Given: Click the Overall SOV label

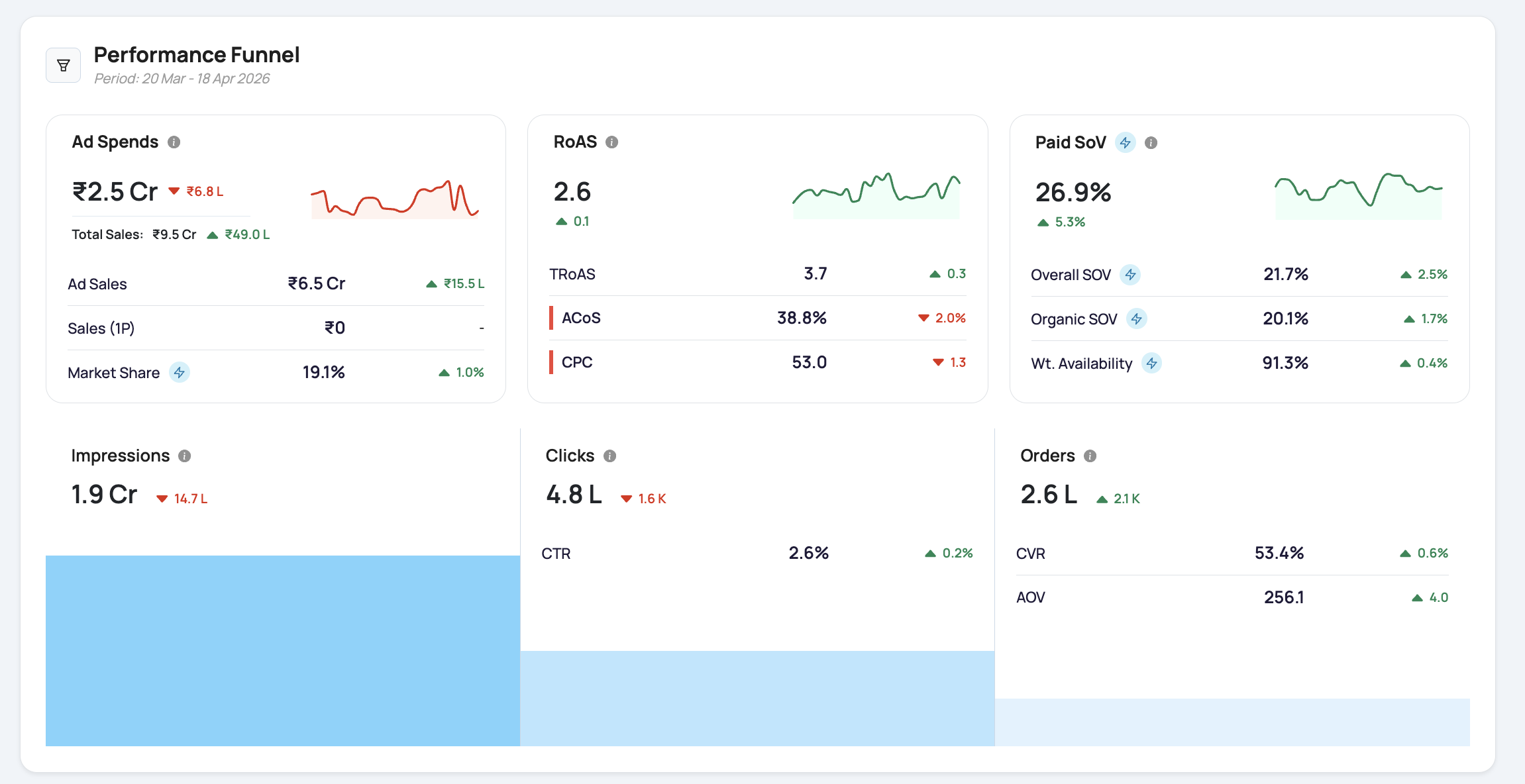Looking at the screenshot, I should 1071,275.
